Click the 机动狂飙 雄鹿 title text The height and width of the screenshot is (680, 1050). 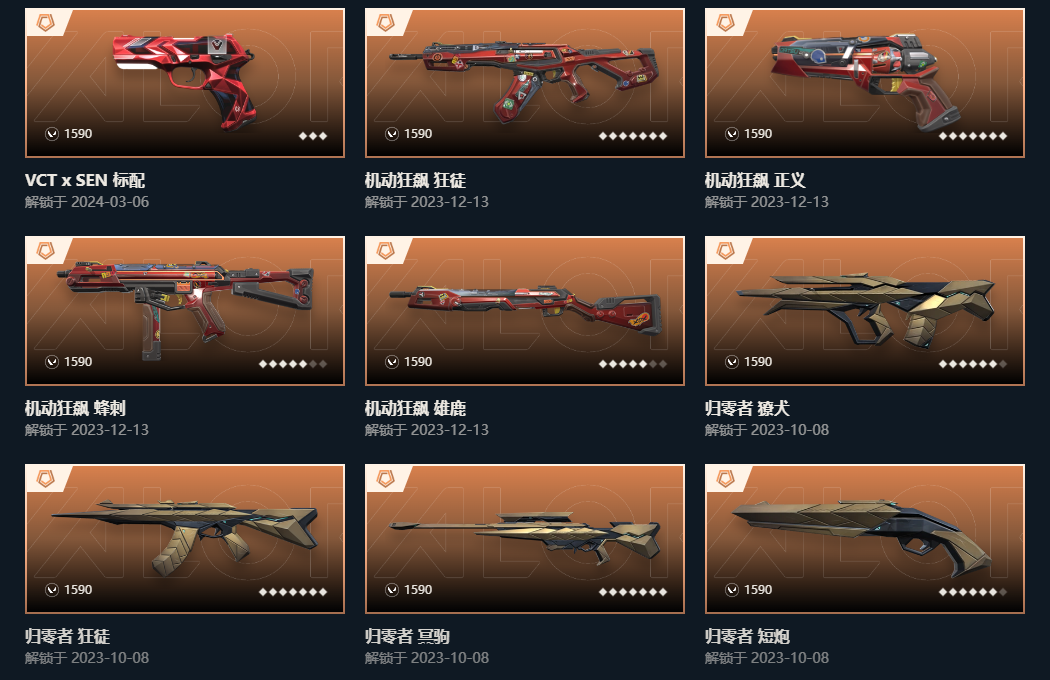(415, 408)
